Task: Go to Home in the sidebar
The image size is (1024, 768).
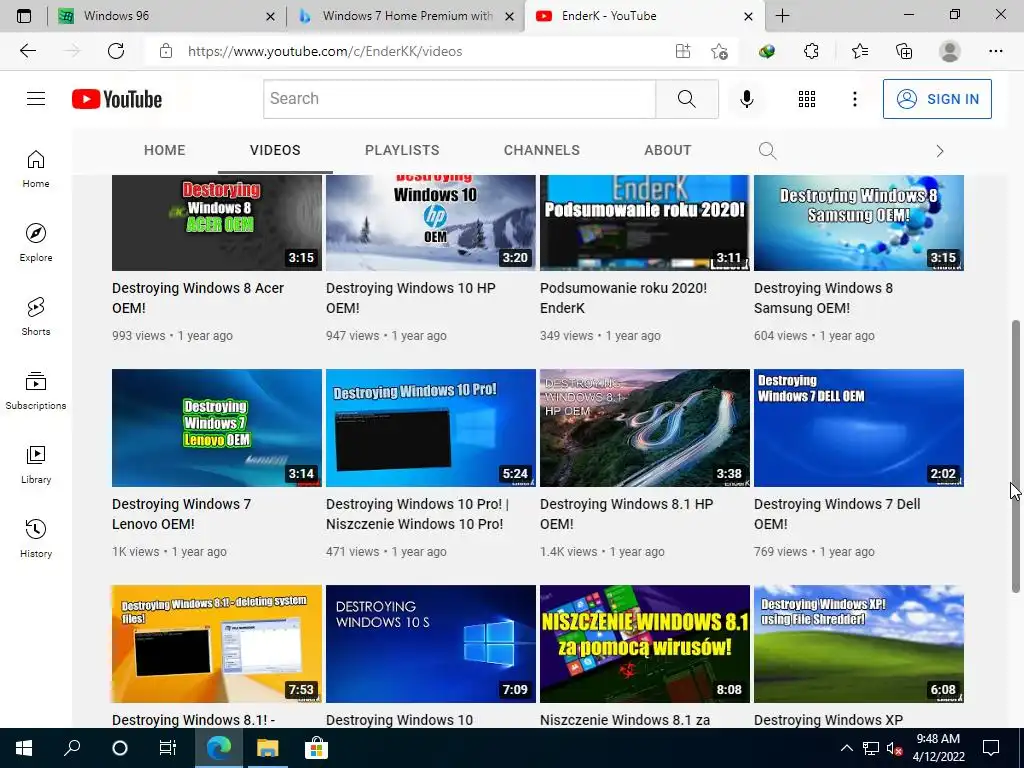Action: [x=36, y=169]
